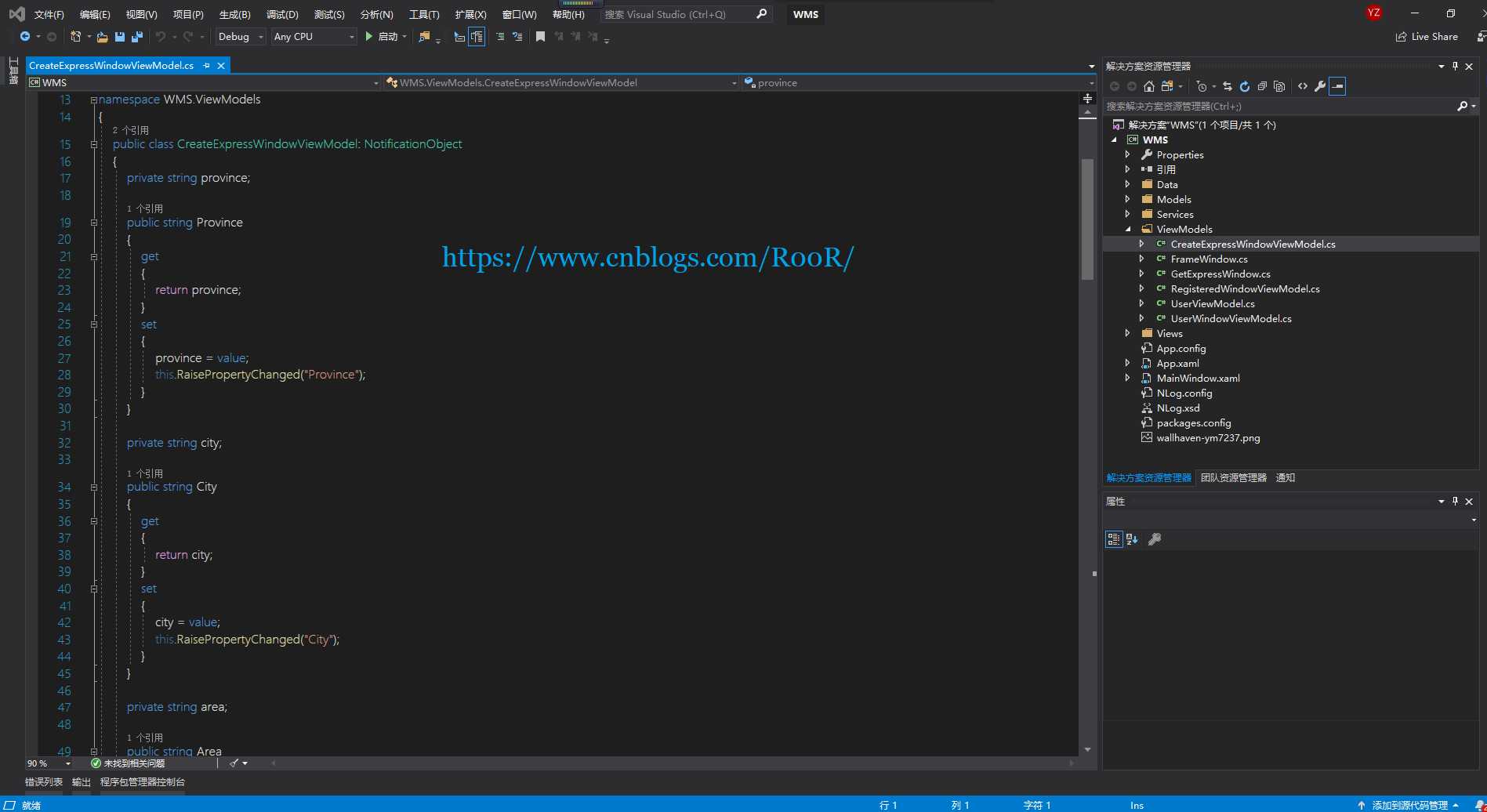Click the find in files icon
The width and height of the screenshot is (1487, 812).
[424, 37]
